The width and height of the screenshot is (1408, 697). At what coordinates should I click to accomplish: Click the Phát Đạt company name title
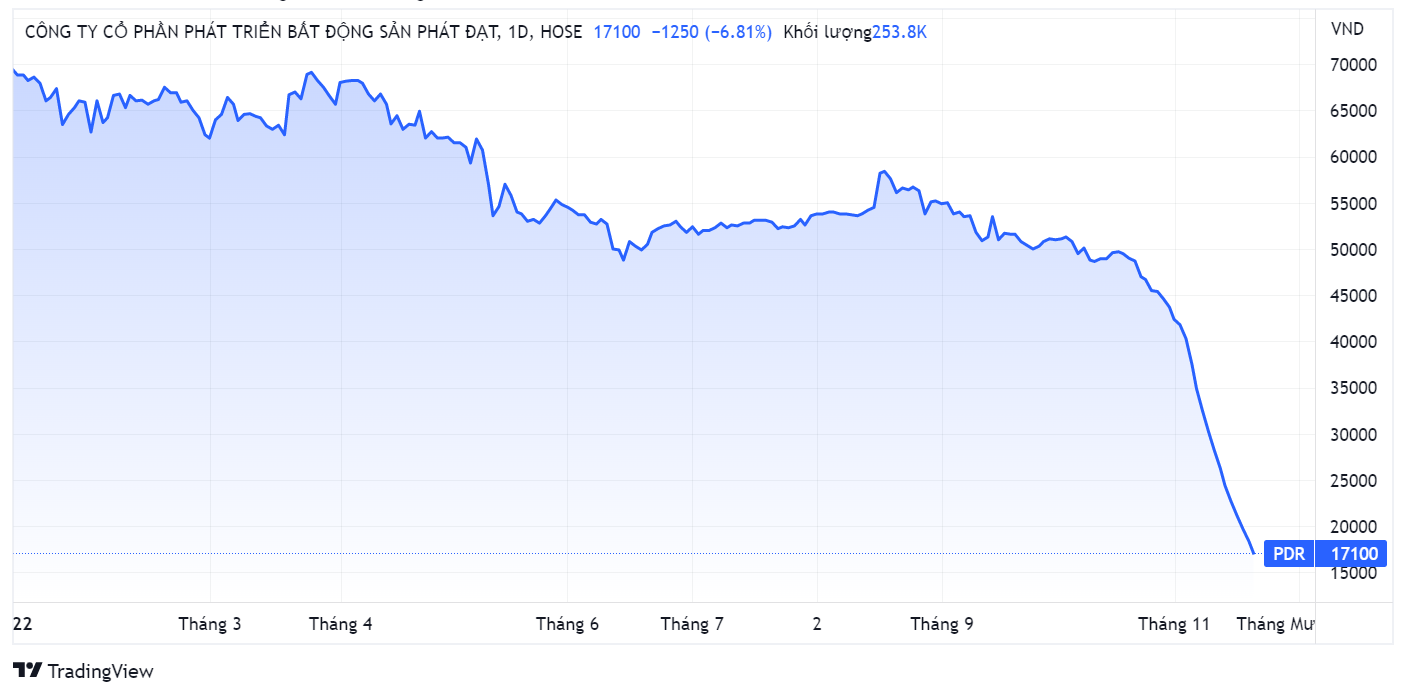tap(262, 32)
